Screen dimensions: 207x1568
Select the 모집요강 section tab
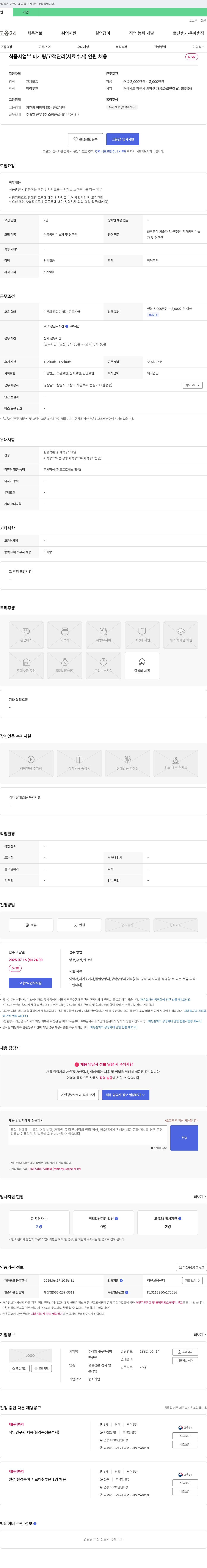coord(6,47)
